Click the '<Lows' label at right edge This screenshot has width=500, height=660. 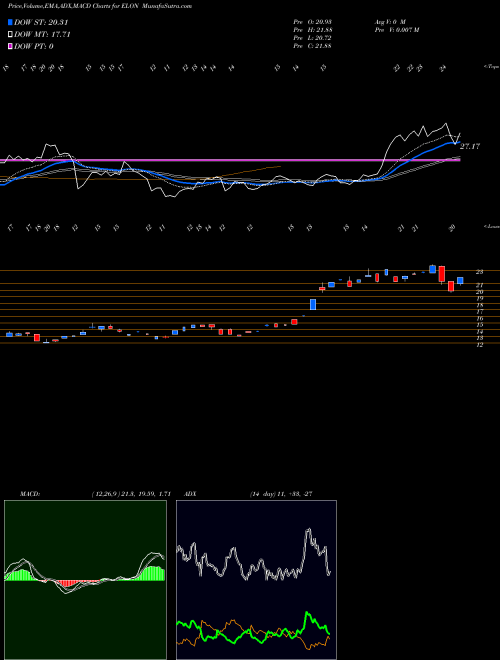pos(491,226)
